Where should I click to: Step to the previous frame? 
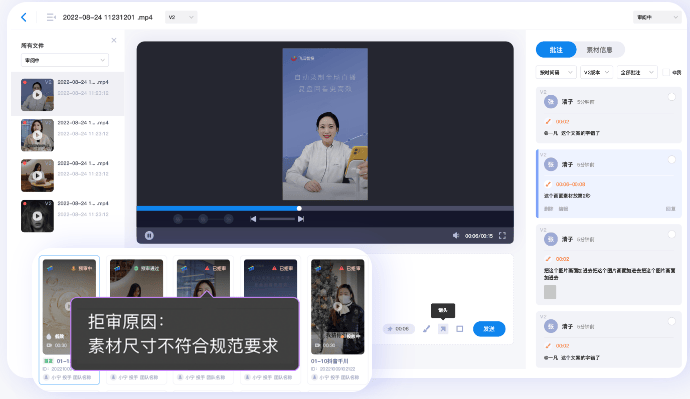click(253, 219)
